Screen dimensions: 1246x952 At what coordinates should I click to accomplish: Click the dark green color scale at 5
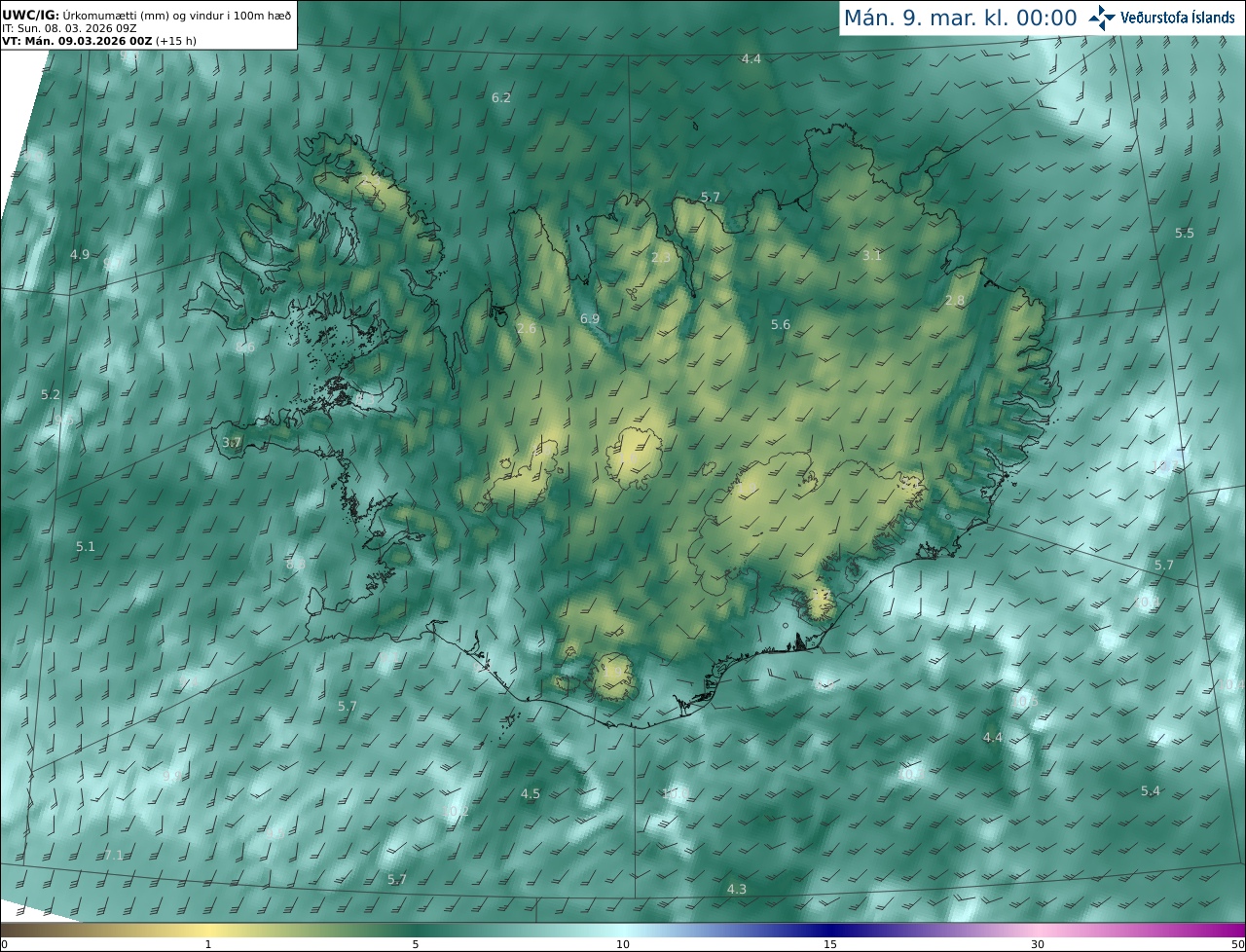coord(416,930)
